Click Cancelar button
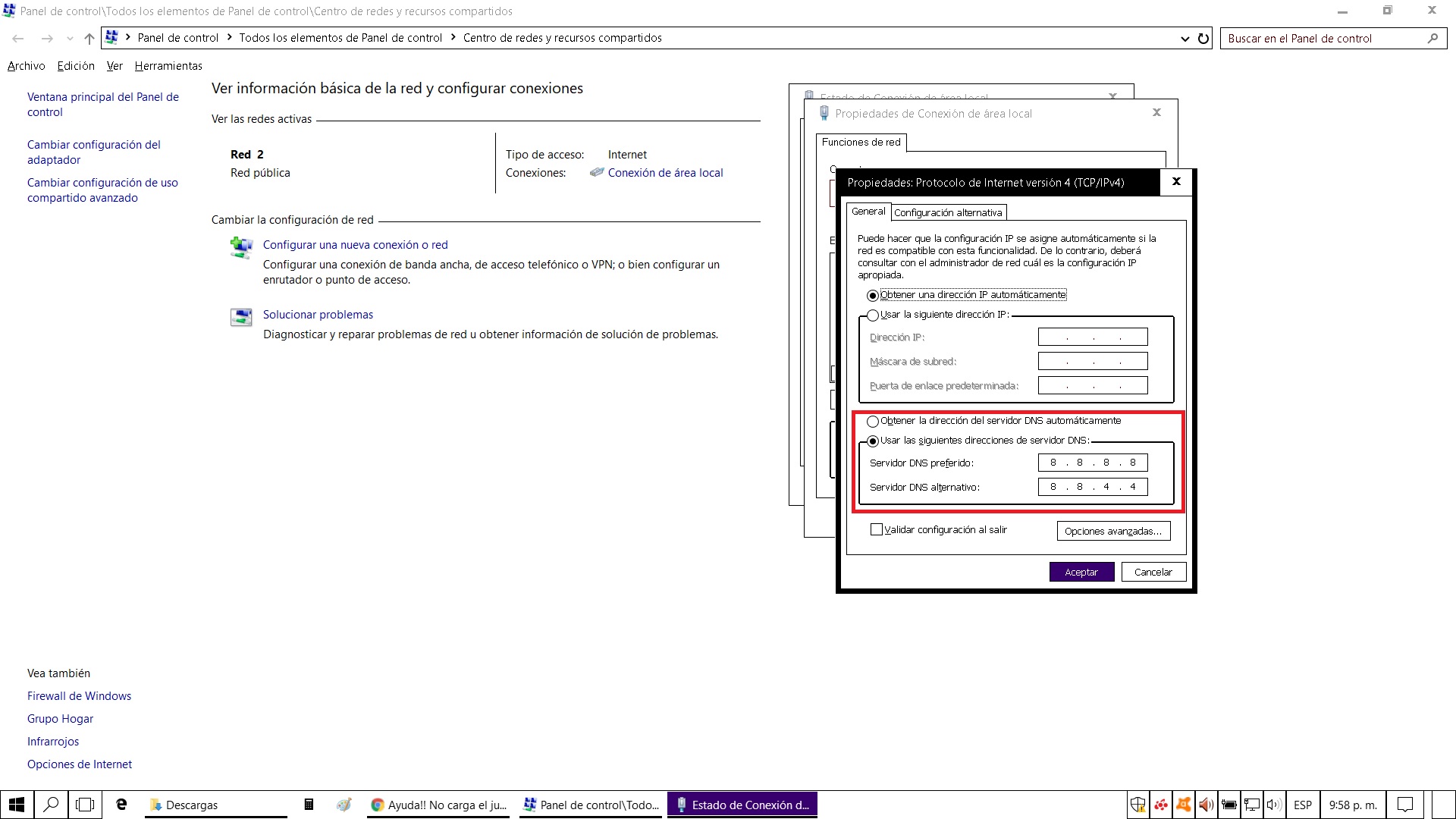Viewport: 1456px width, 819px height. pyautogui.click(x=1153, y=573)
